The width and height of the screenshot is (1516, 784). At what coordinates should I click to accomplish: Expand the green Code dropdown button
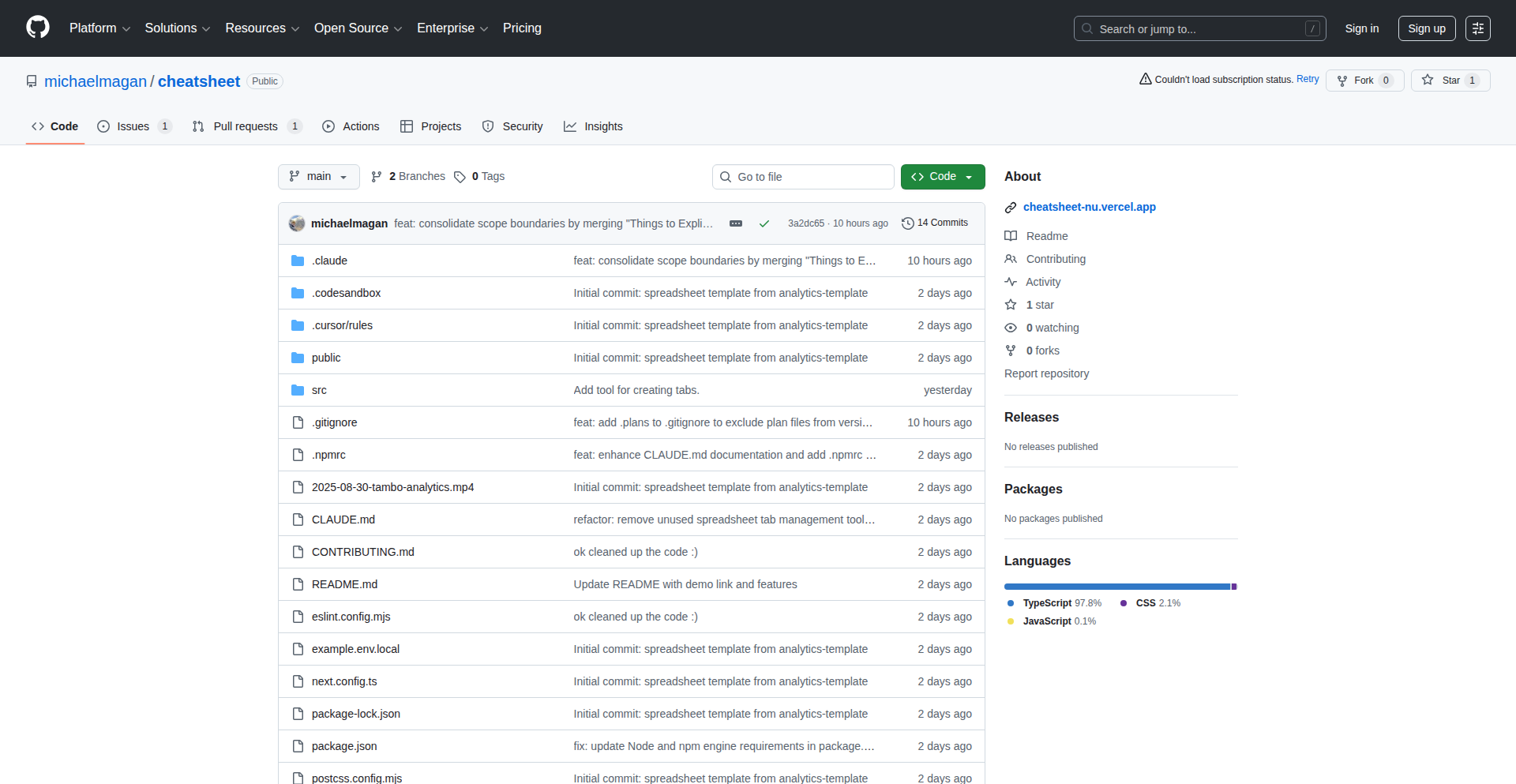coord(942,177)
